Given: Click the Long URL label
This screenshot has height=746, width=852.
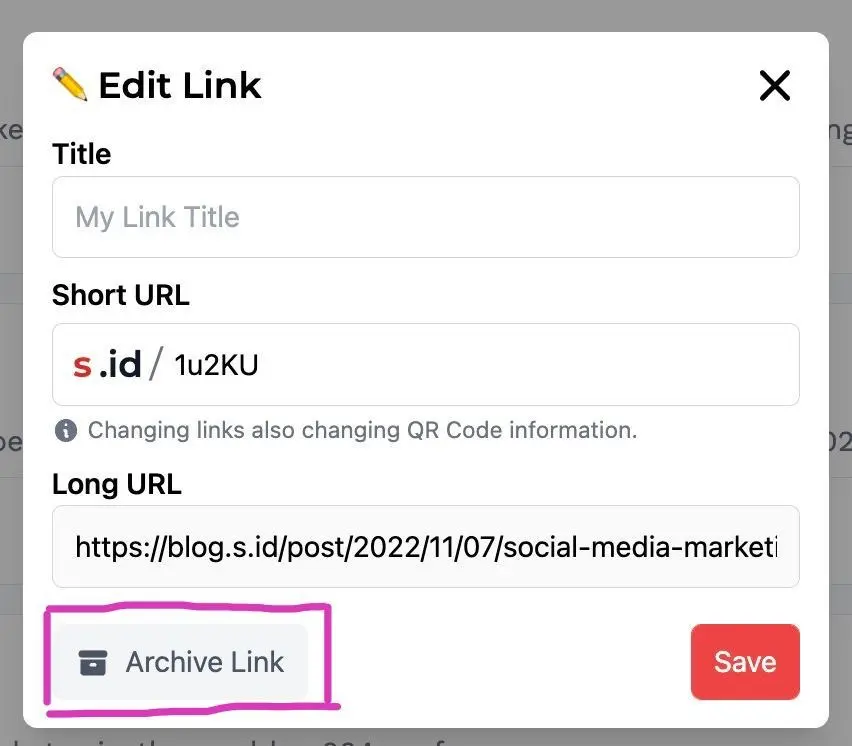Looking at the screenshot, I should (117, 485).
